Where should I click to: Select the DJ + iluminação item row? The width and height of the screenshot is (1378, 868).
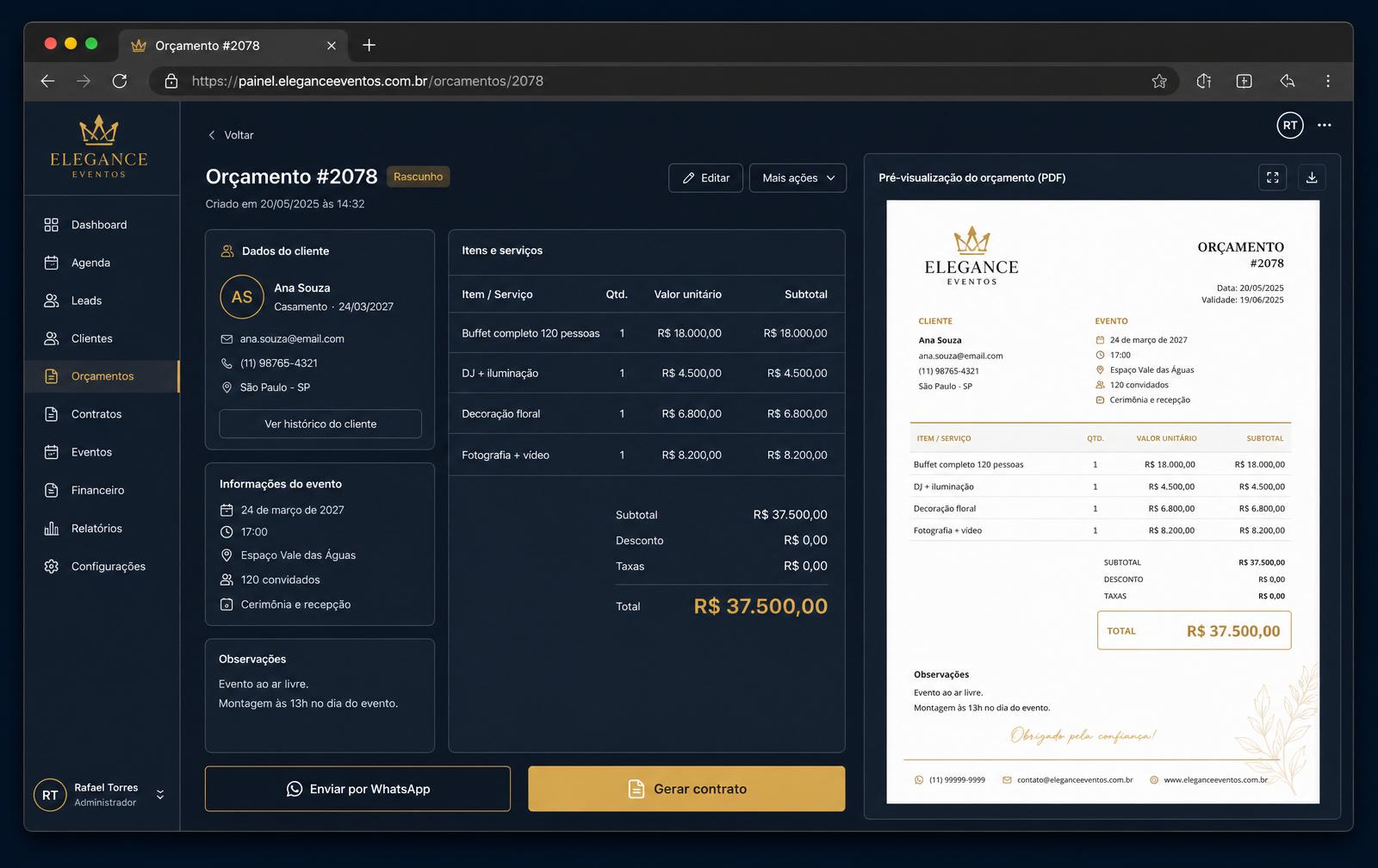point(647,373)
